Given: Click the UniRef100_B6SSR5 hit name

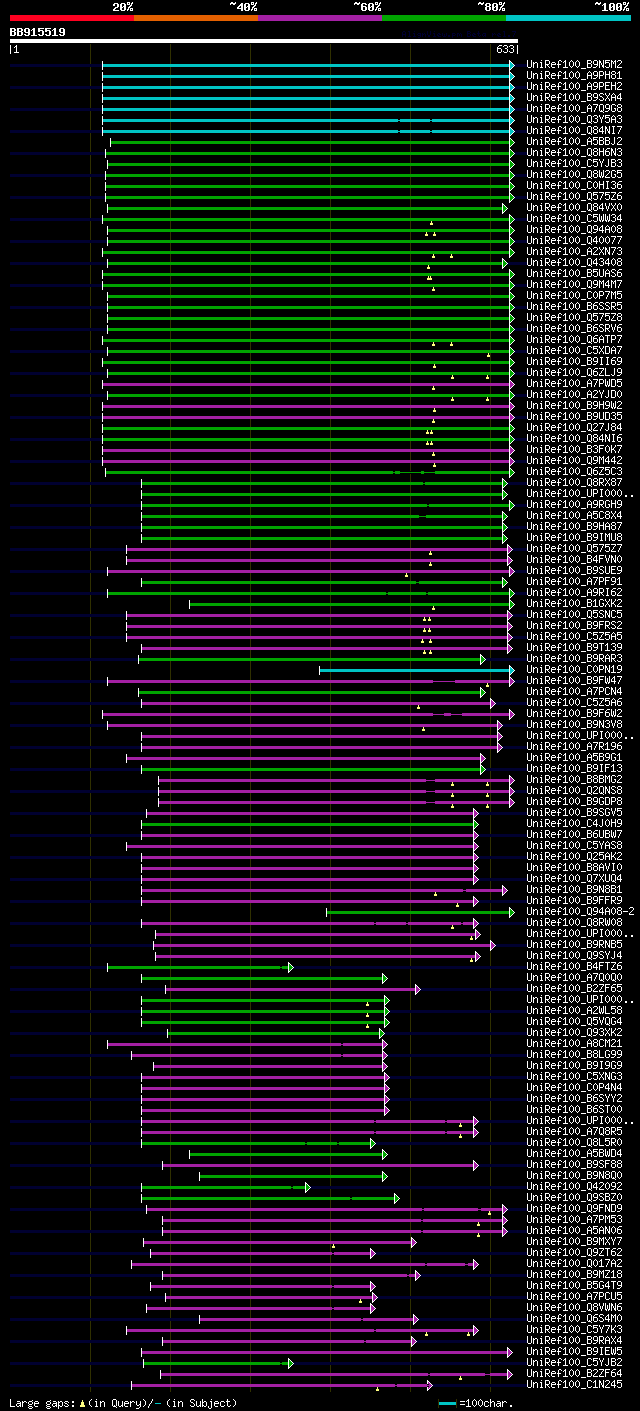Looking at the screenshot, I should (x=576, y=307).
